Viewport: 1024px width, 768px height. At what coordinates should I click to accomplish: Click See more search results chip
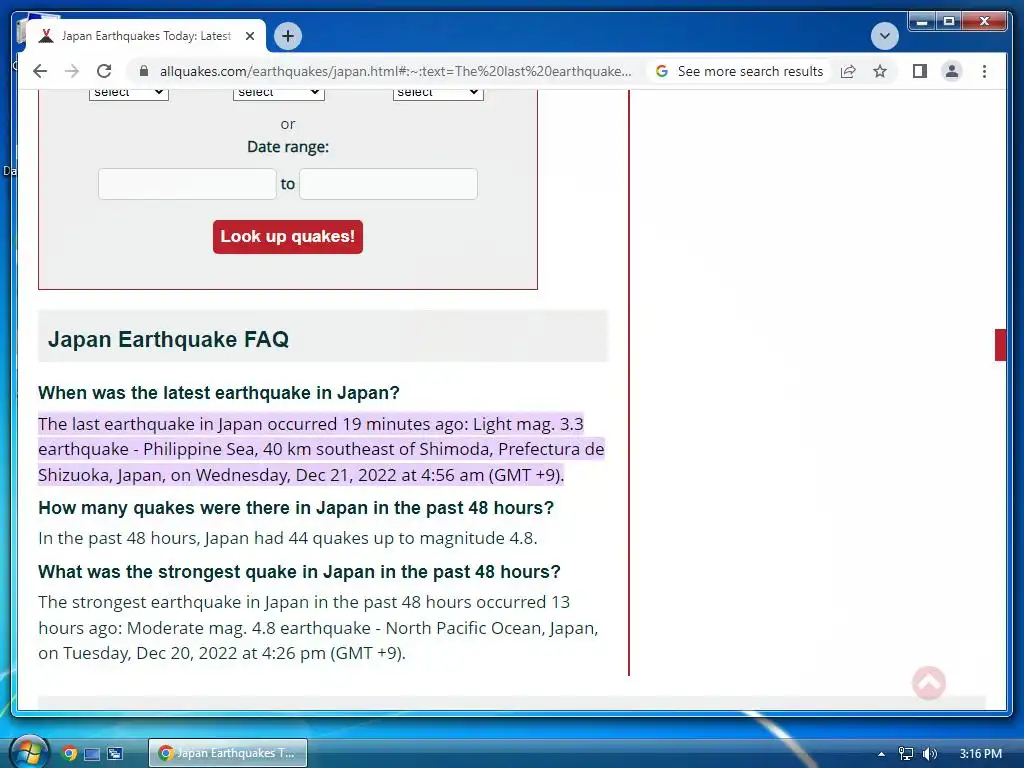739,71
